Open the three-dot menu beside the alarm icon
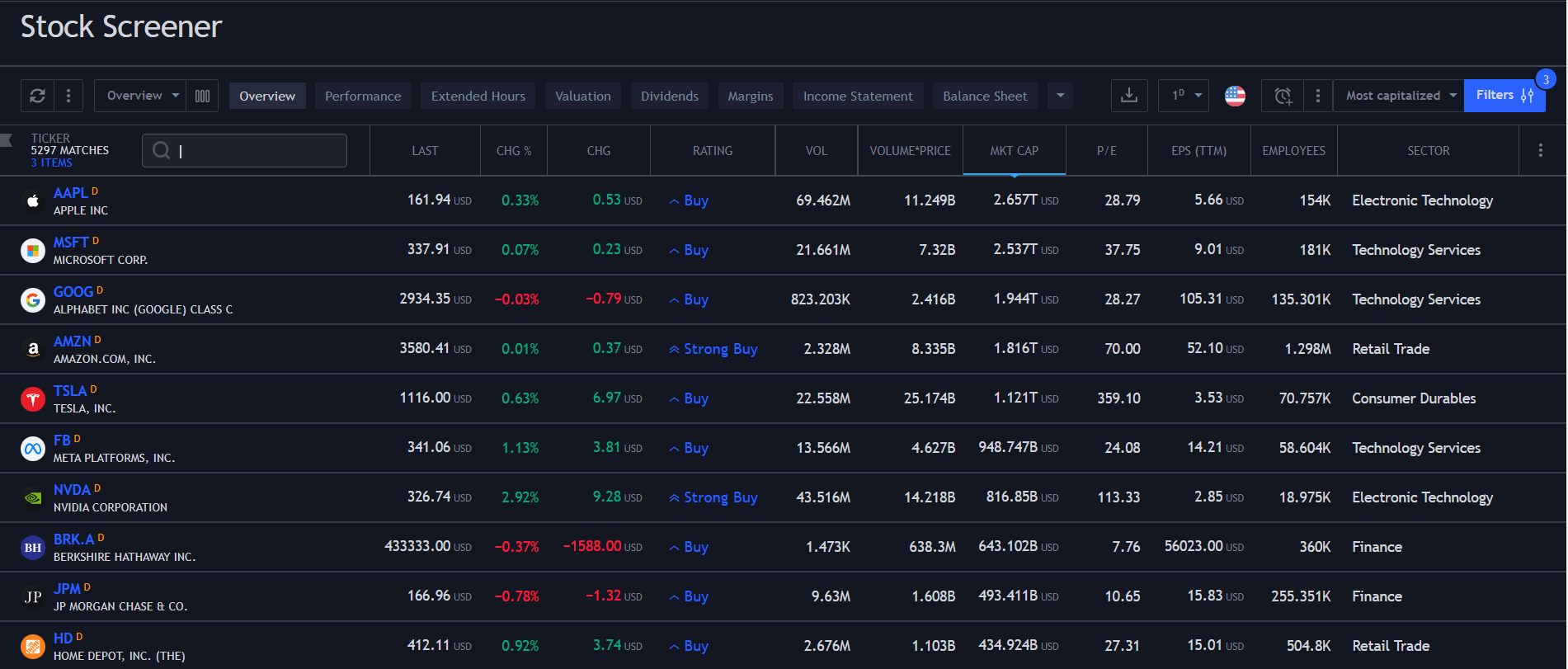The image size is (1568, 669). (x=1318, y=96)
